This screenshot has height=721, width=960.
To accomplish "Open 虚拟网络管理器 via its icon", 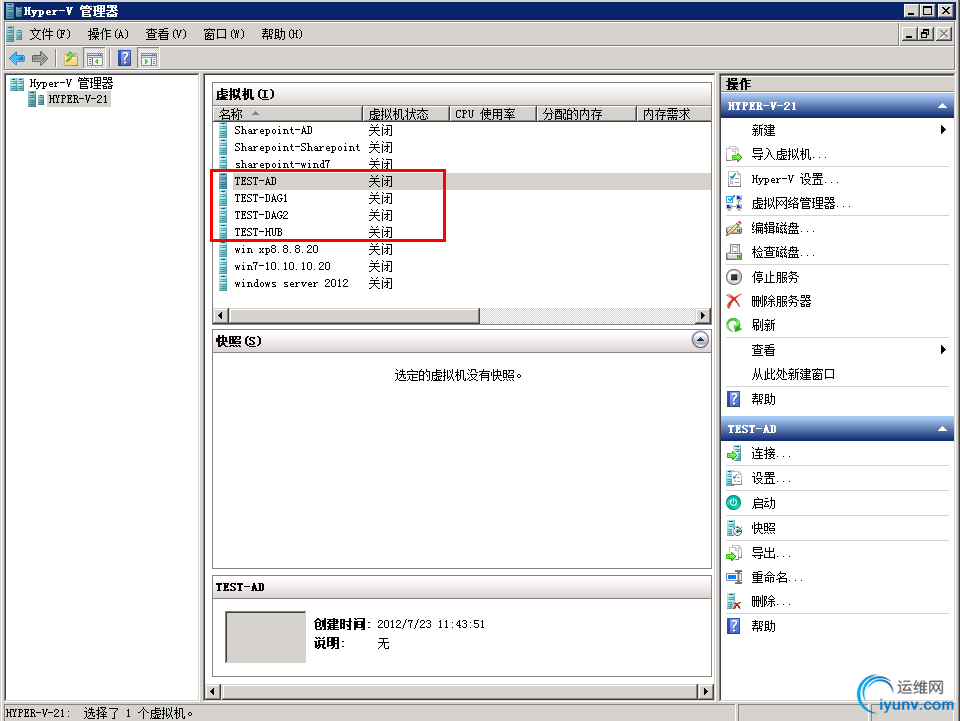I will (x=733, y=203).
